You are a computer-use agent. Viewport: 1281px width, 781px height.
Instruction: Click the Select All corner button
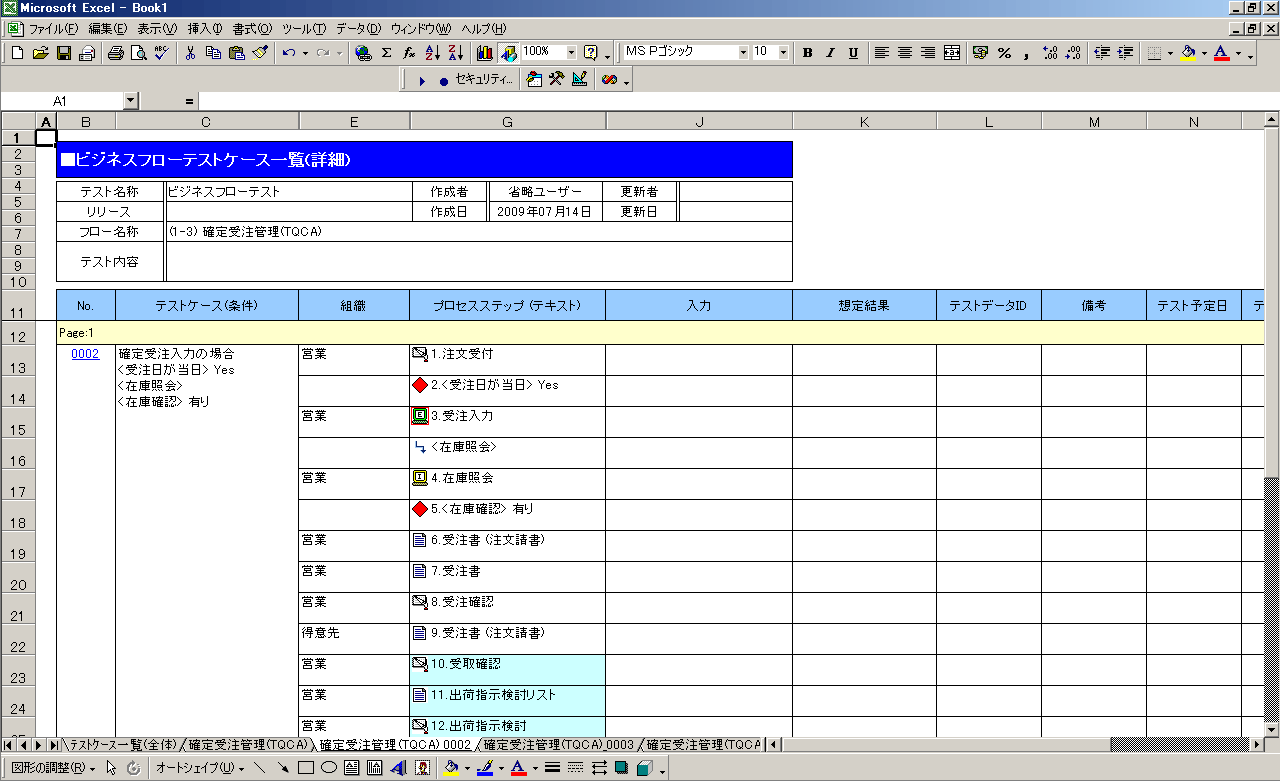[18, 121]
